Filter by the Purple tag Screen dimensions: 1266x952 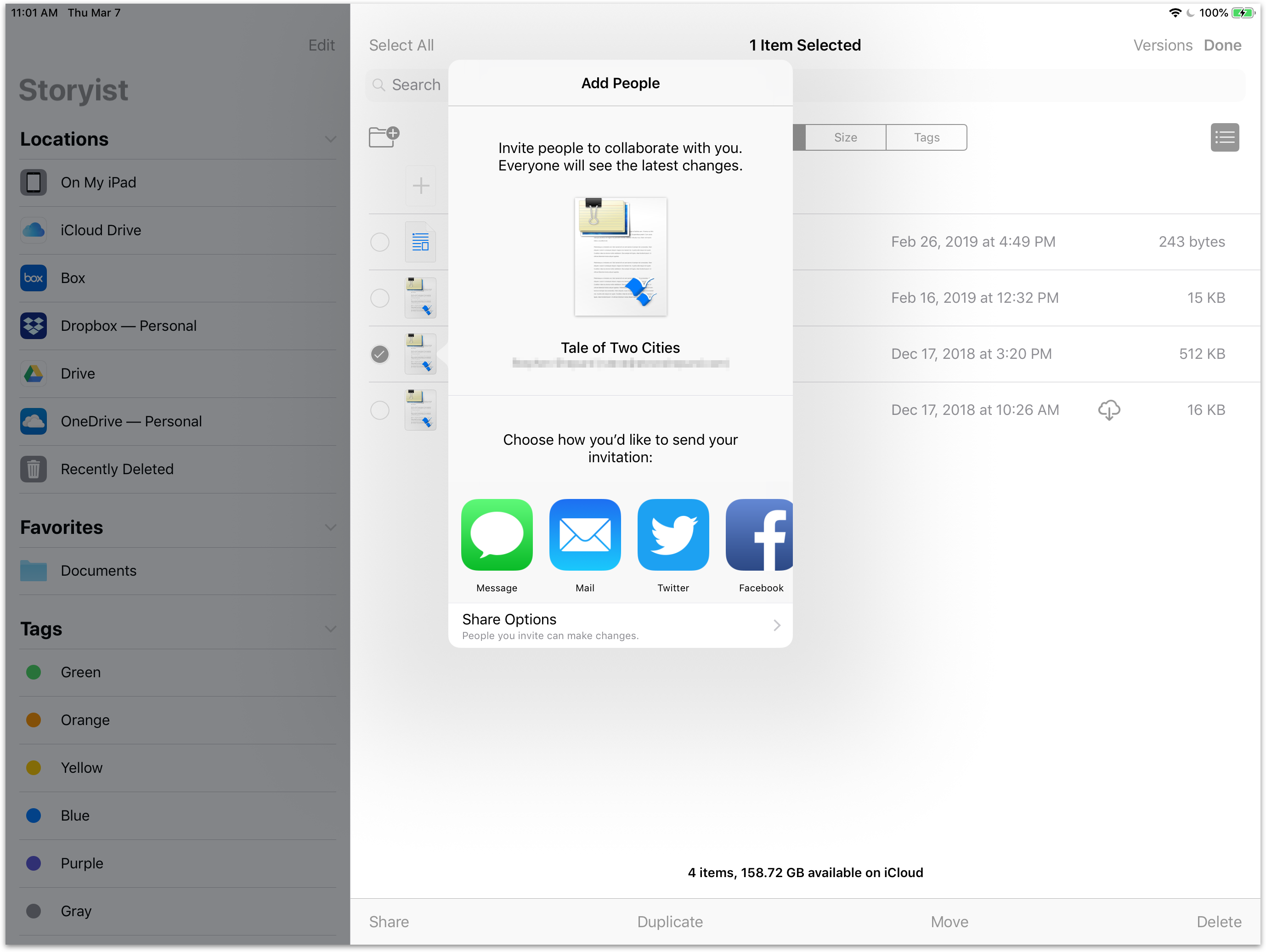pos(177,863)
